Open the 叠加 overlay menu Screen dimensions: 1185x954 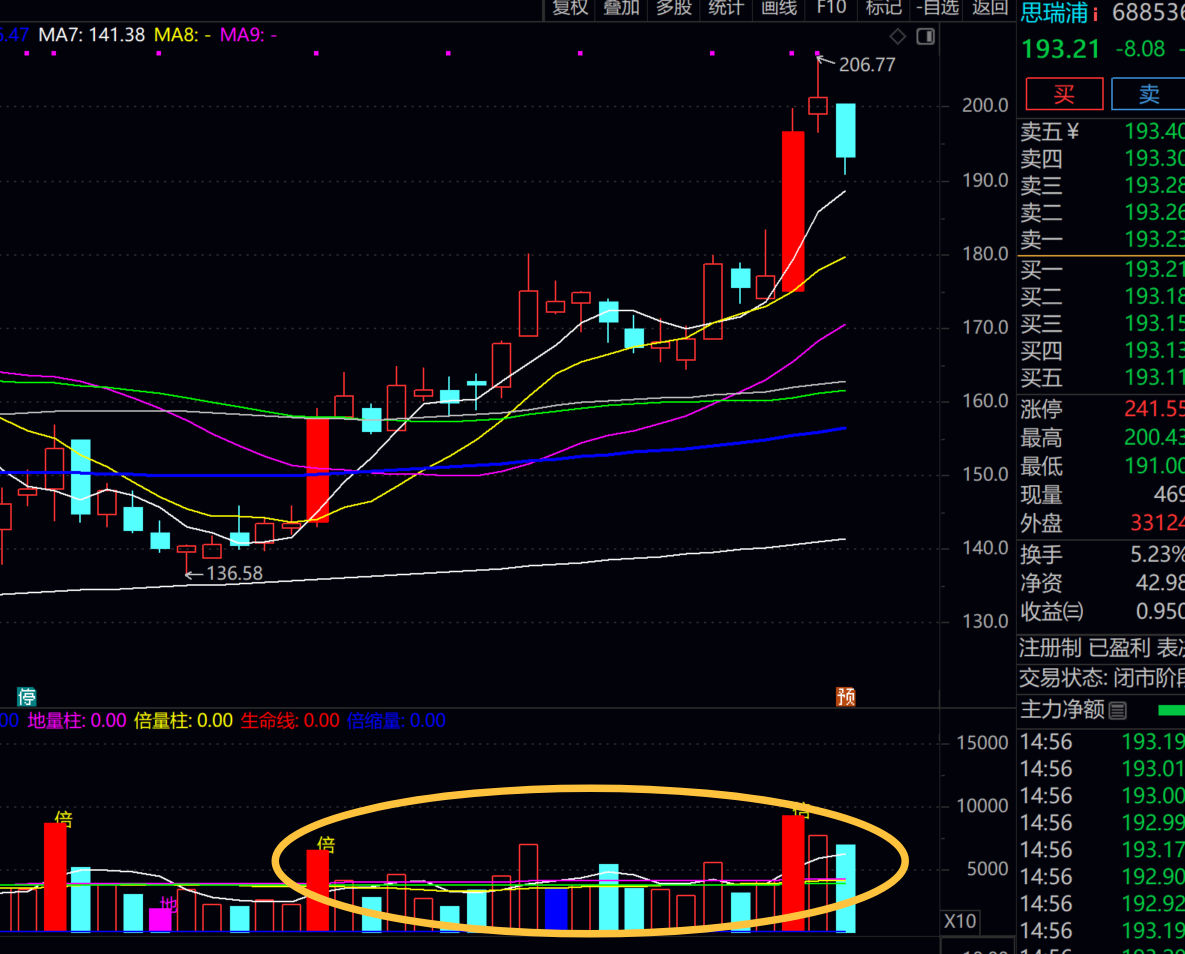tap(621, 8)
